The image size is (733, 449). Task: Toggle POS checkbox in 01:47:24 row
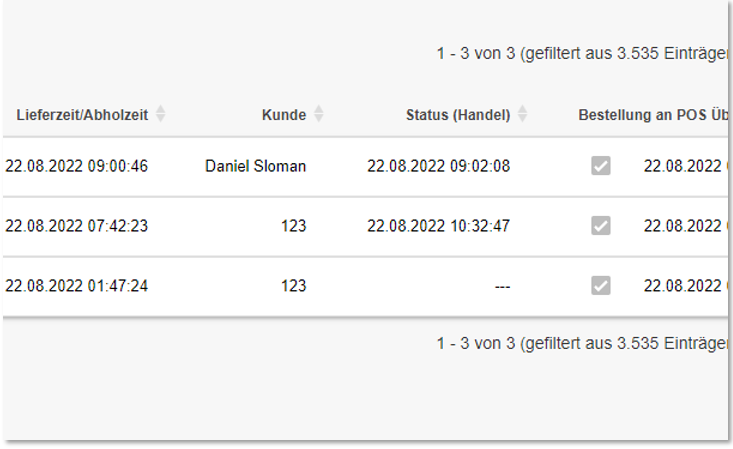coord(600,286)
